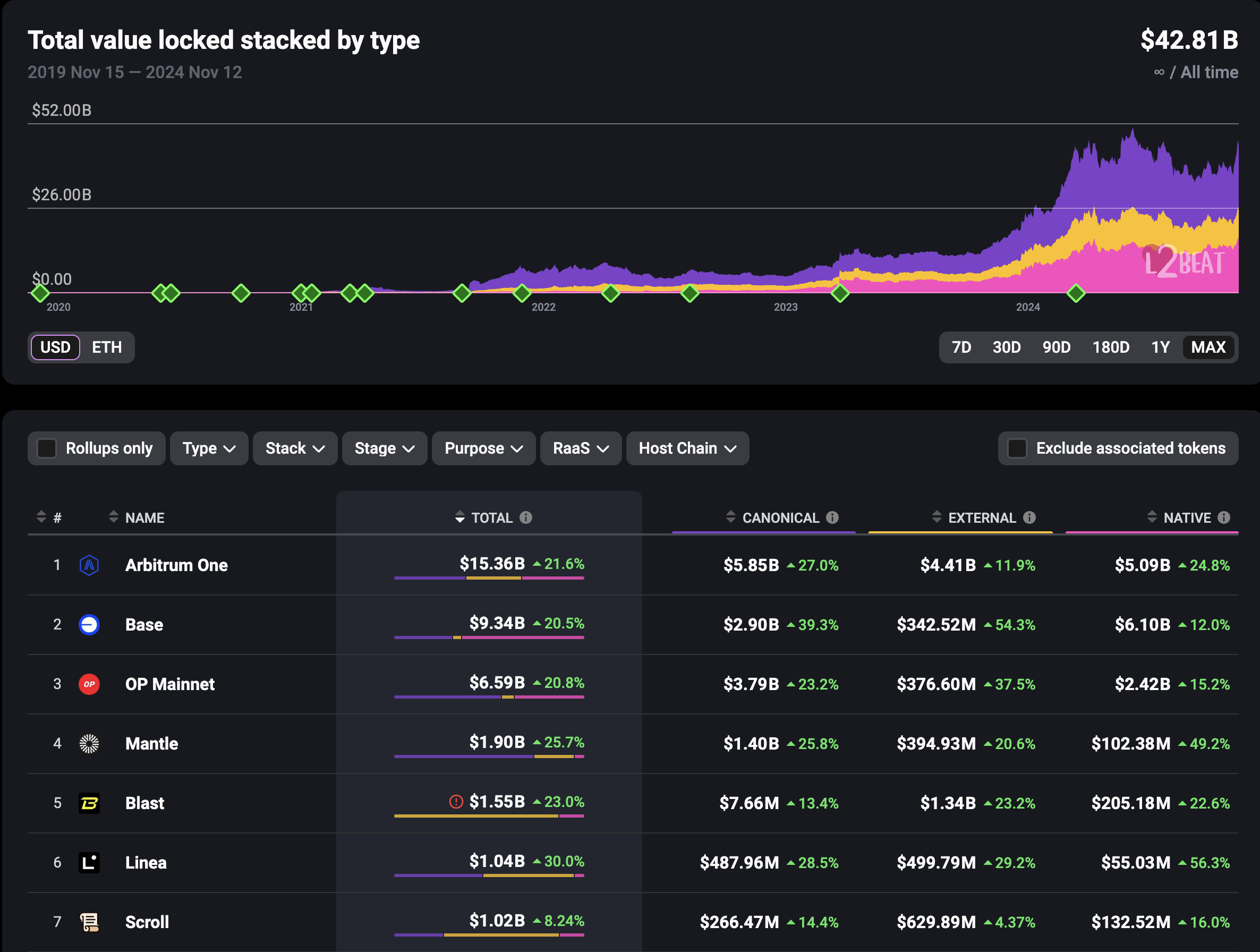The width and height of the screenshot is (1260, 952).
Task: Open the Stack filter dropdown
Action: [295, 448]
